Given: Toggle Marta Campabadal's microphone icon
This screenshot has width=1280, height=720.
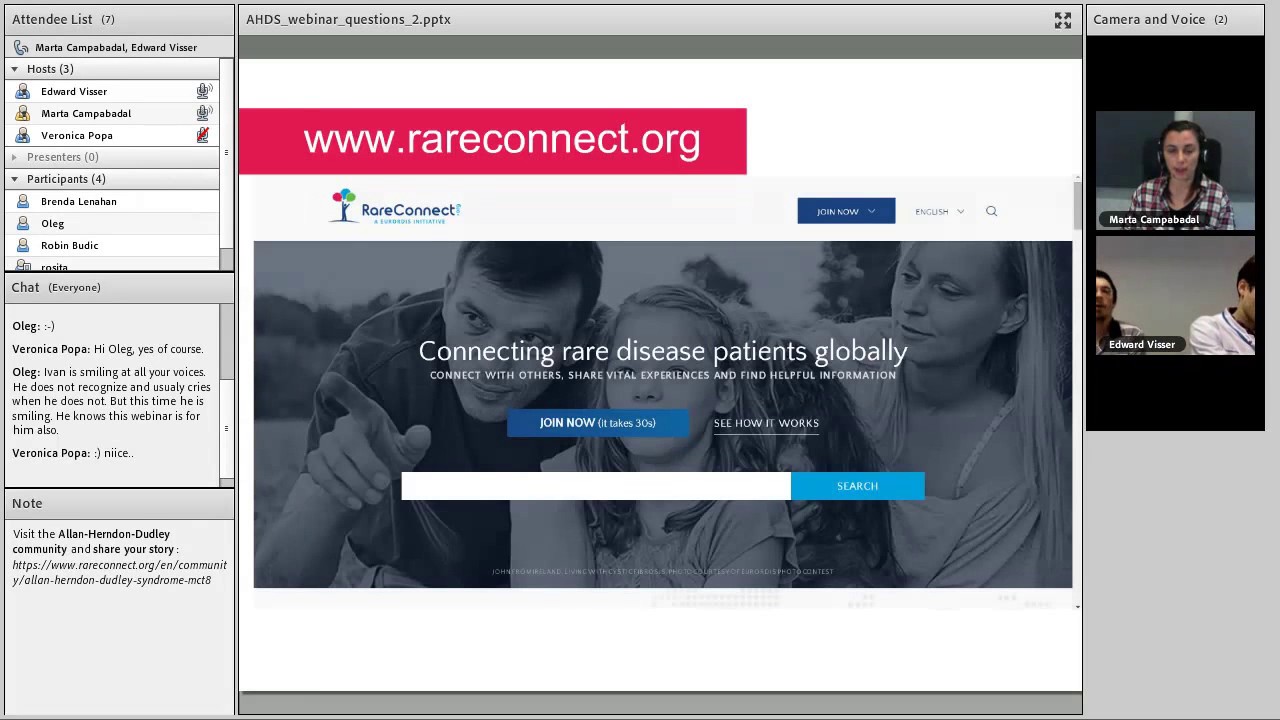Looking at the screenshot, I should (x=204, y=113).
